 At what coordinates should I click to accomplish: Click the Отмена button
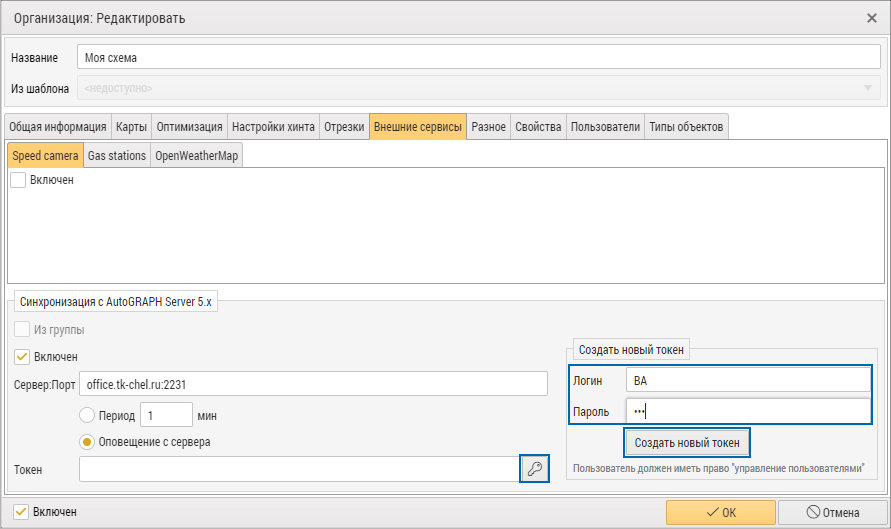(x=832, y=513)
